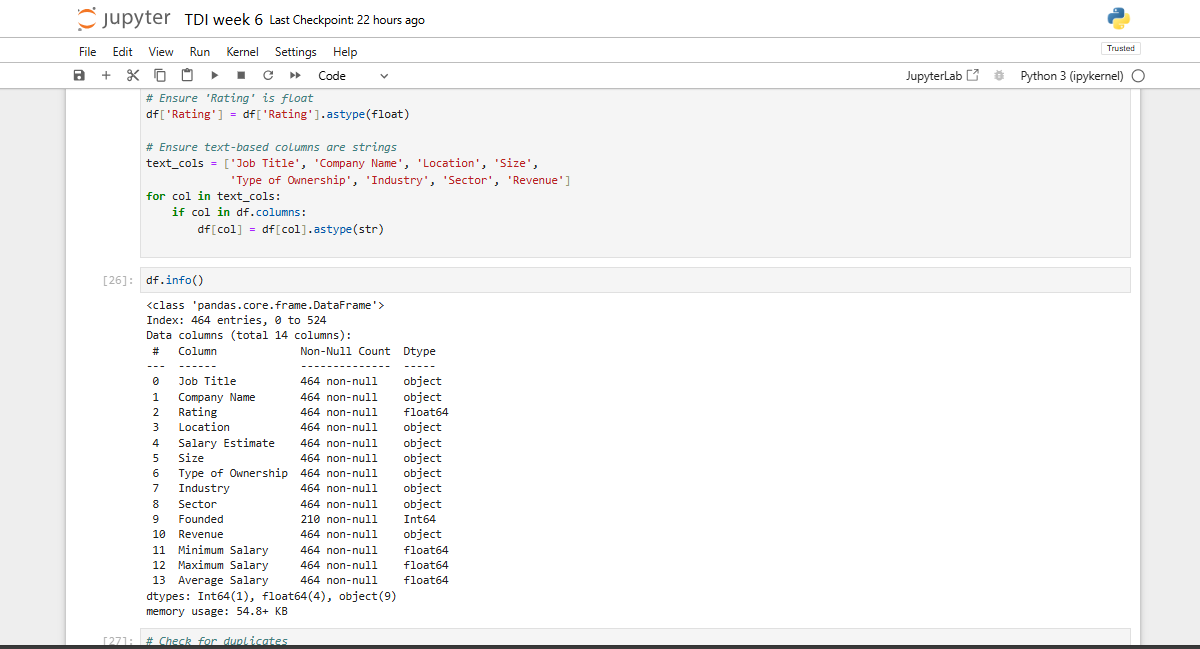1200x649 pixels.
Task: Select the df.info() code cell
Action: pyautogui.click(x=635, y=280)
